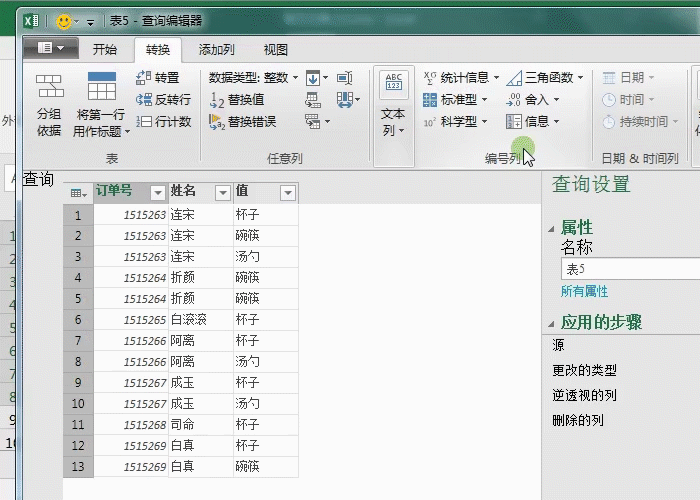The image size is (700, 500).
Task: Select the 逆透视的列 applied step
Action: [584, 395]
